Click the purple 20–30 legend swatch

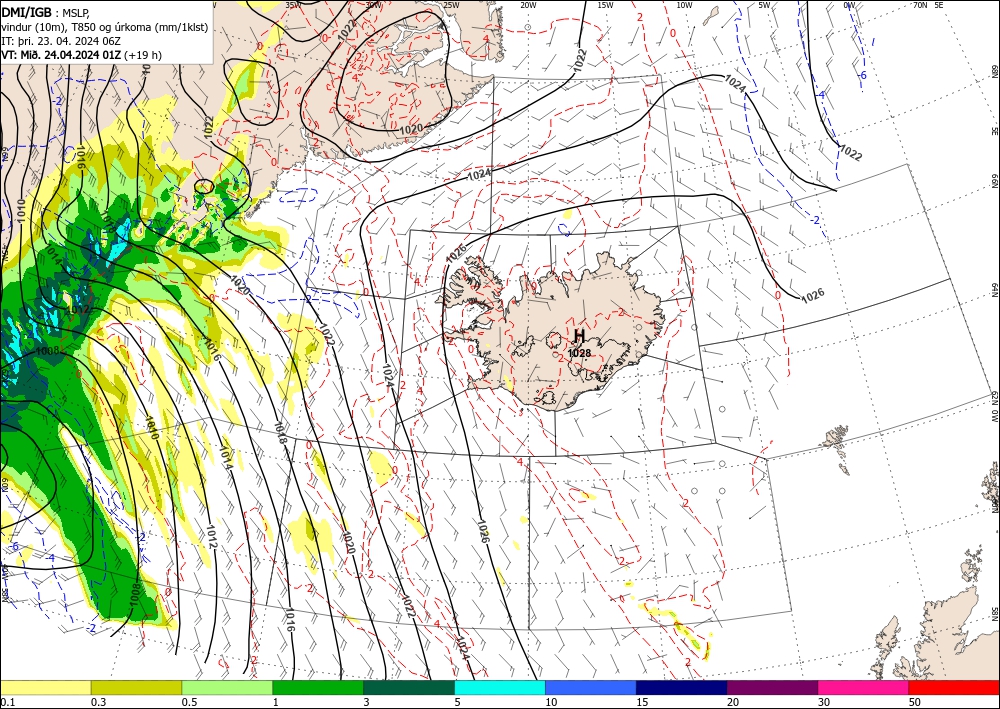(772, 687)
